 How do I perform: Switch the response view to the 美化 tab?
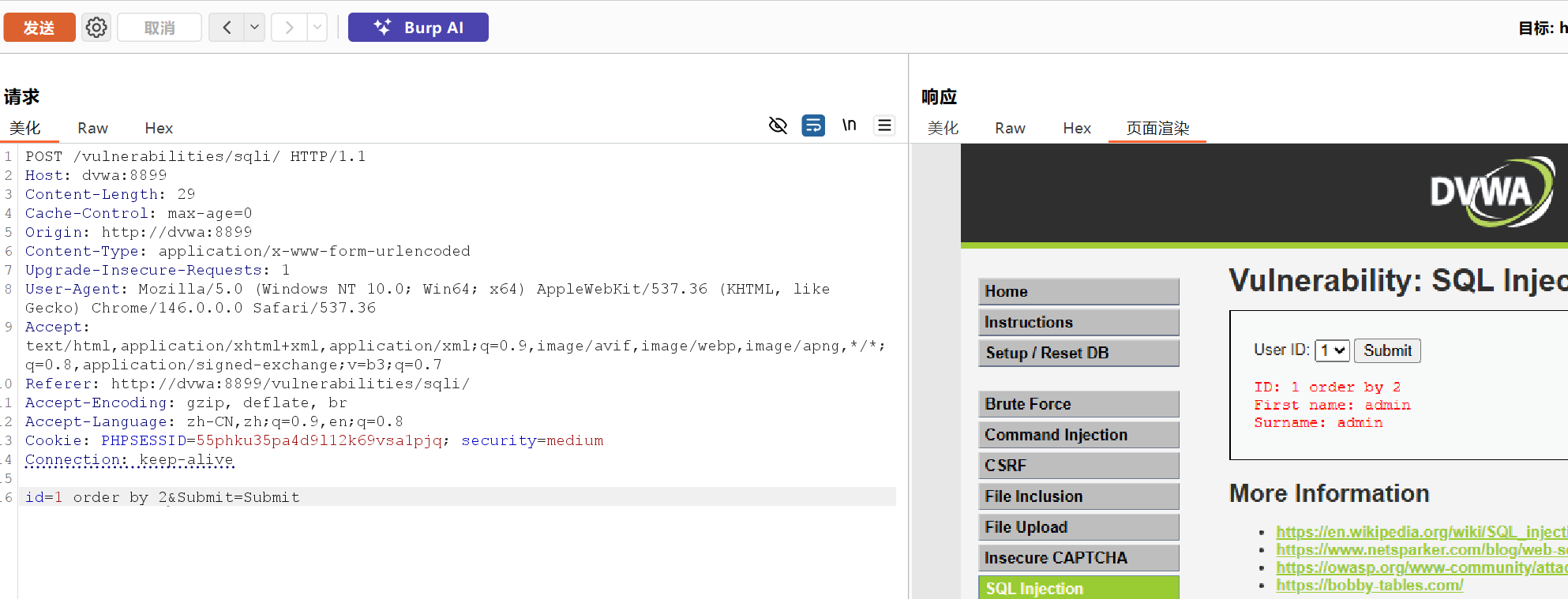pos(943,128)
